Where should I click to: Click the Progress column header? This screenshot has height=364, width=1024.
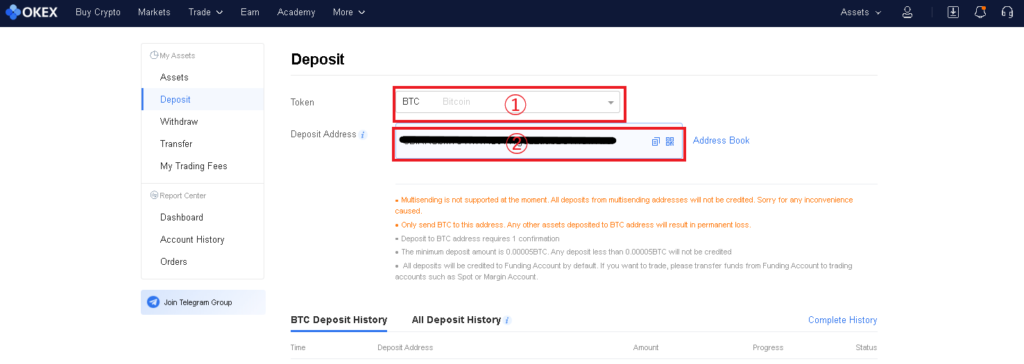(x=767, y=348)
